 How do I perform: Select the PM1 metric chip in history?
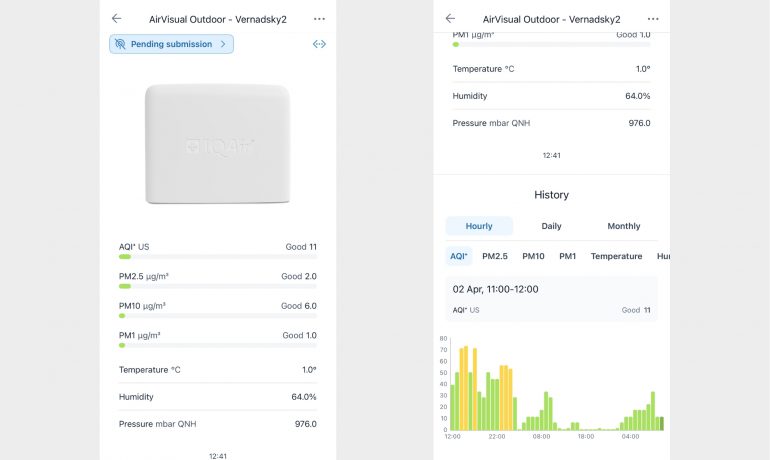coord(567,256)
